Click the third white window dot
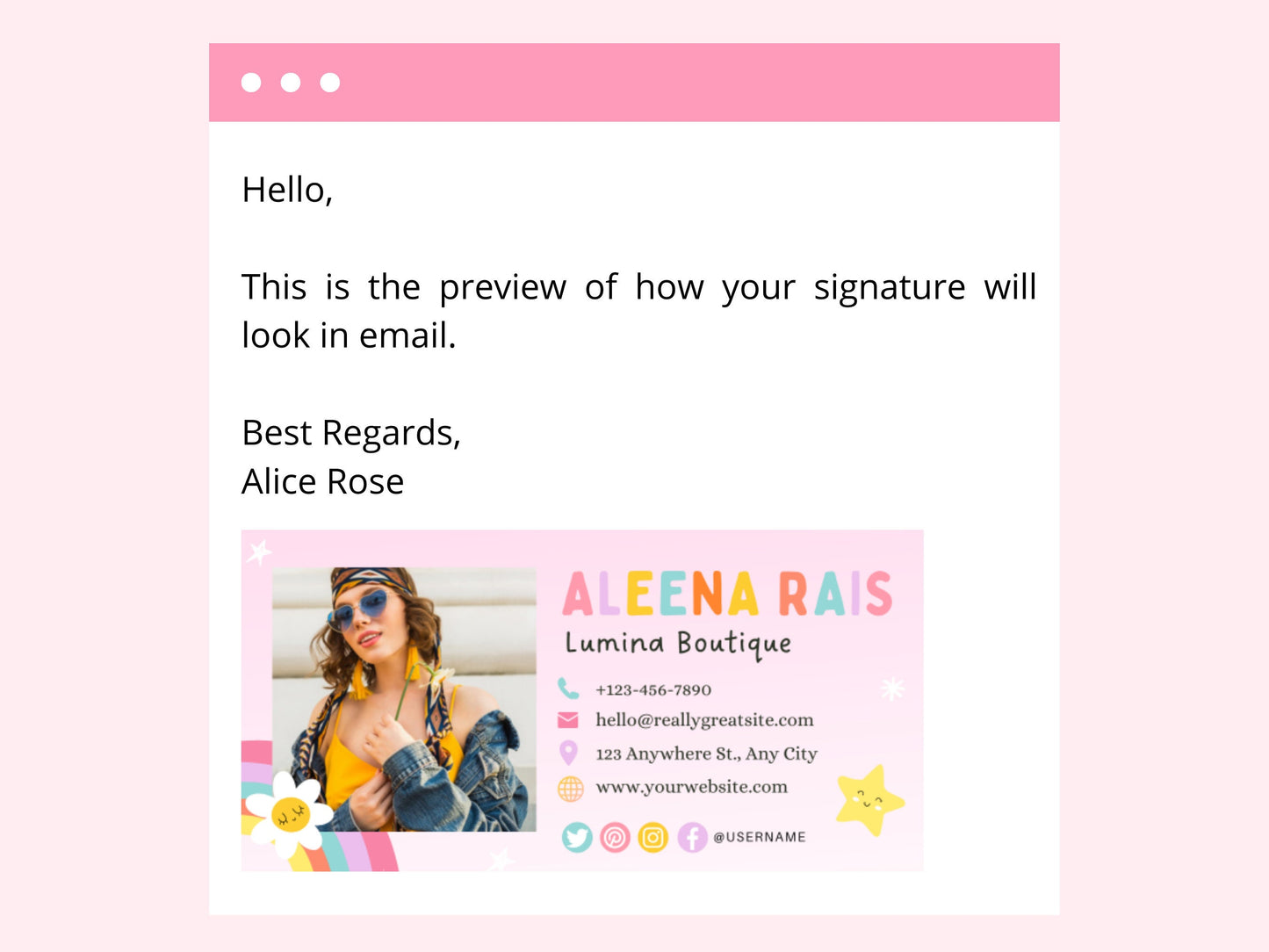This screenshot has height=952, width=1269. point(329,83)
